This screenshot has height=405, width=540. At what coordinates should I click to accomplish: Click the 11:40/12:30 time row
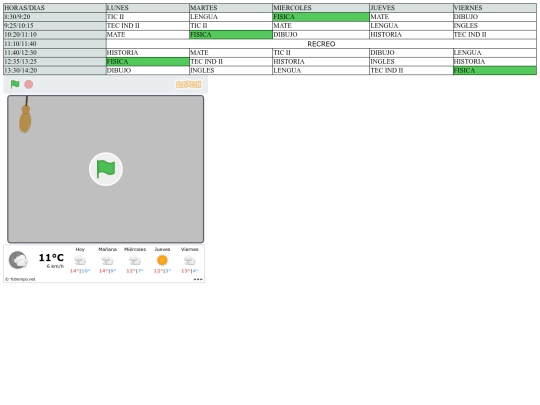(x=55, y=53)
